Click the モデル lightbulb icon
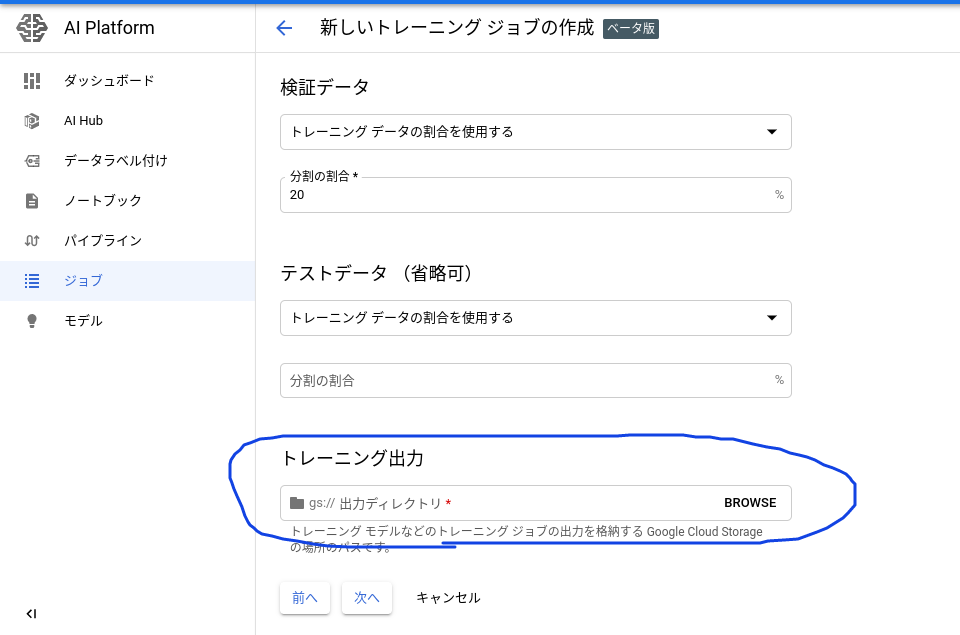The width and height of the screenshot is (960, 635). 32,321
